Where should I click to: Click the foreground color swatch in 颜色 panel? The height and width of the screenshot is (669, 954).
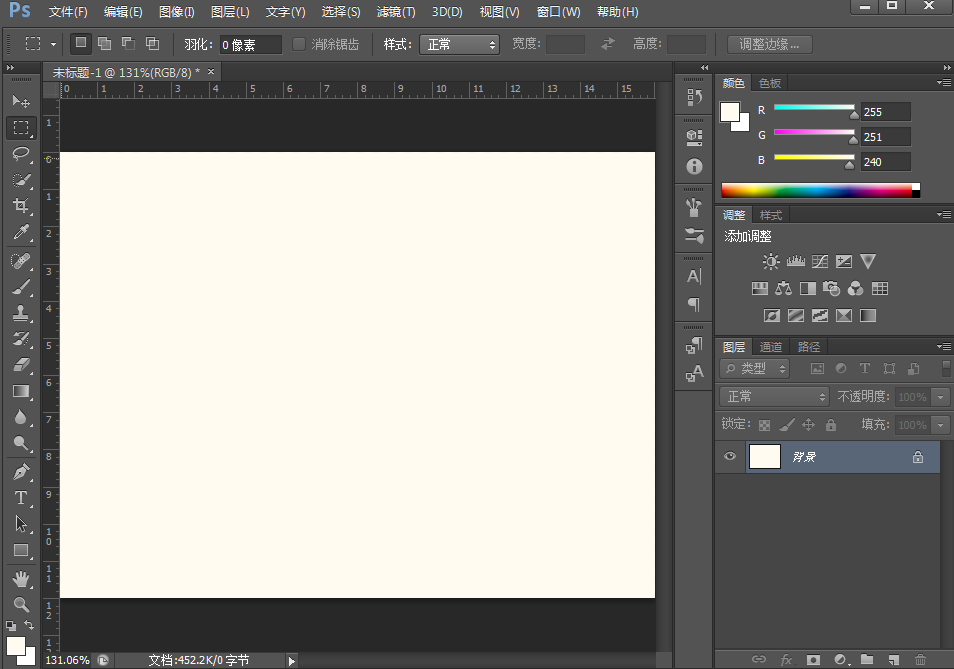[x=729, y=111]
